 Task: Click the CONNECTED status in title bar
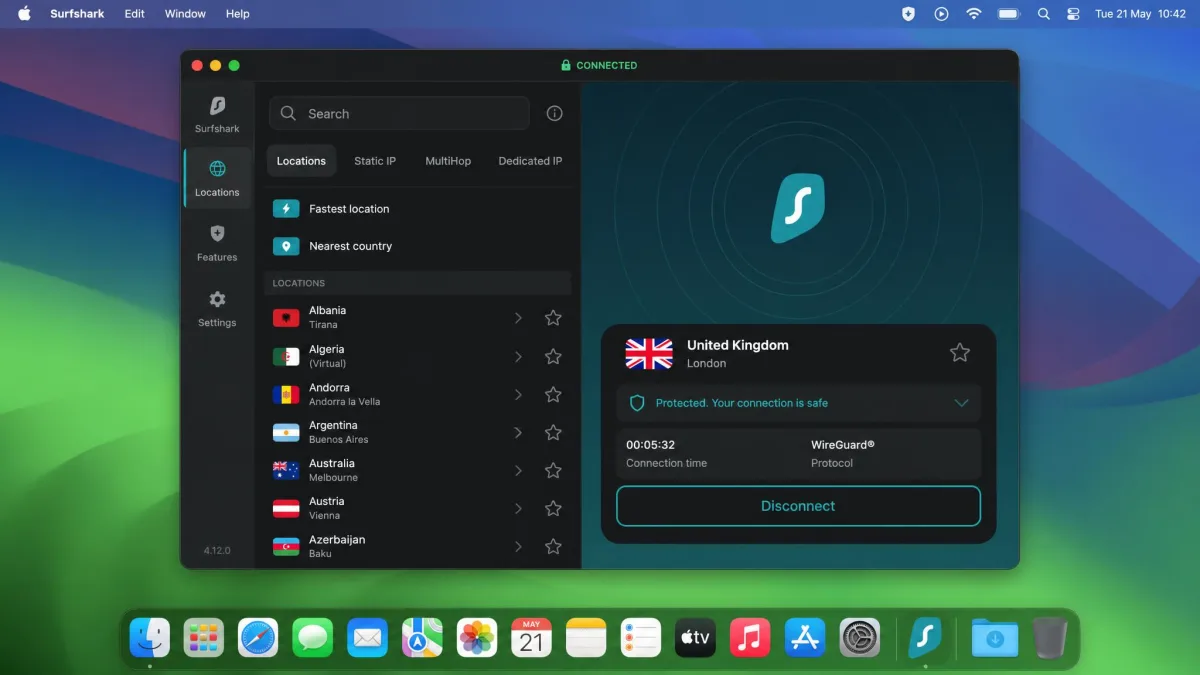599,65
